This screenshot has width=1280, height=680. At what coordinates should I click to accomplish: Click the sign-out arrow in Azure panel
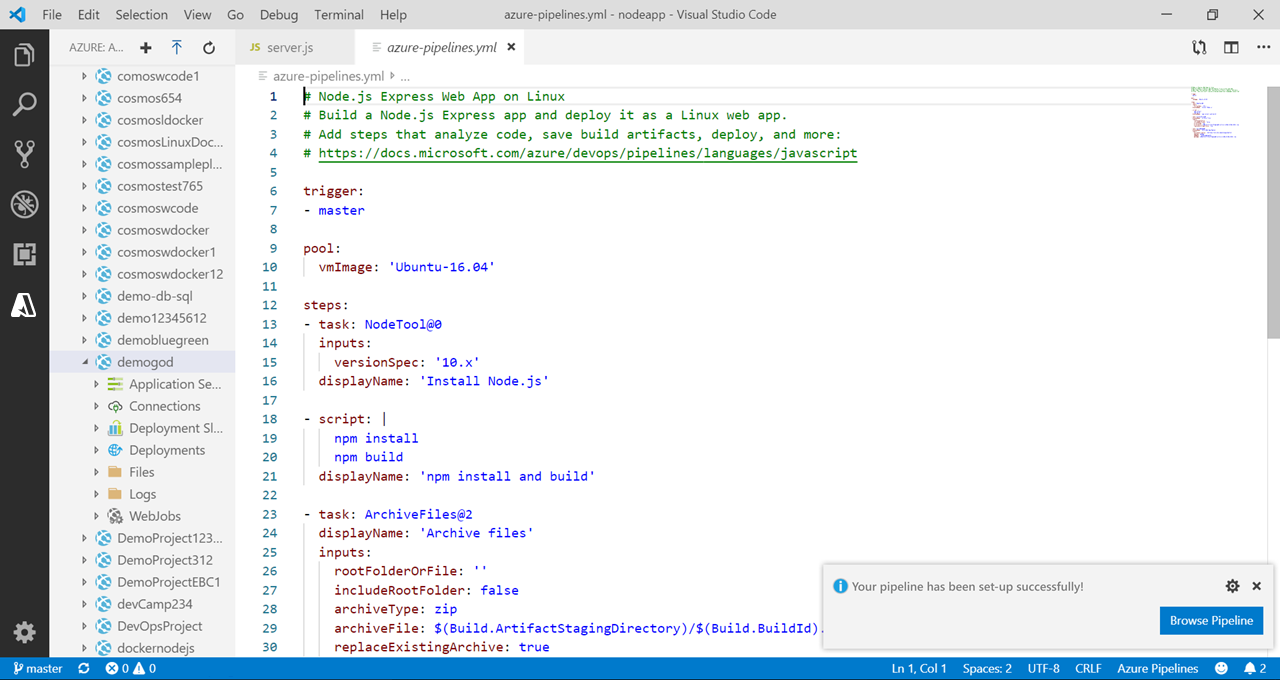[176, 47]
